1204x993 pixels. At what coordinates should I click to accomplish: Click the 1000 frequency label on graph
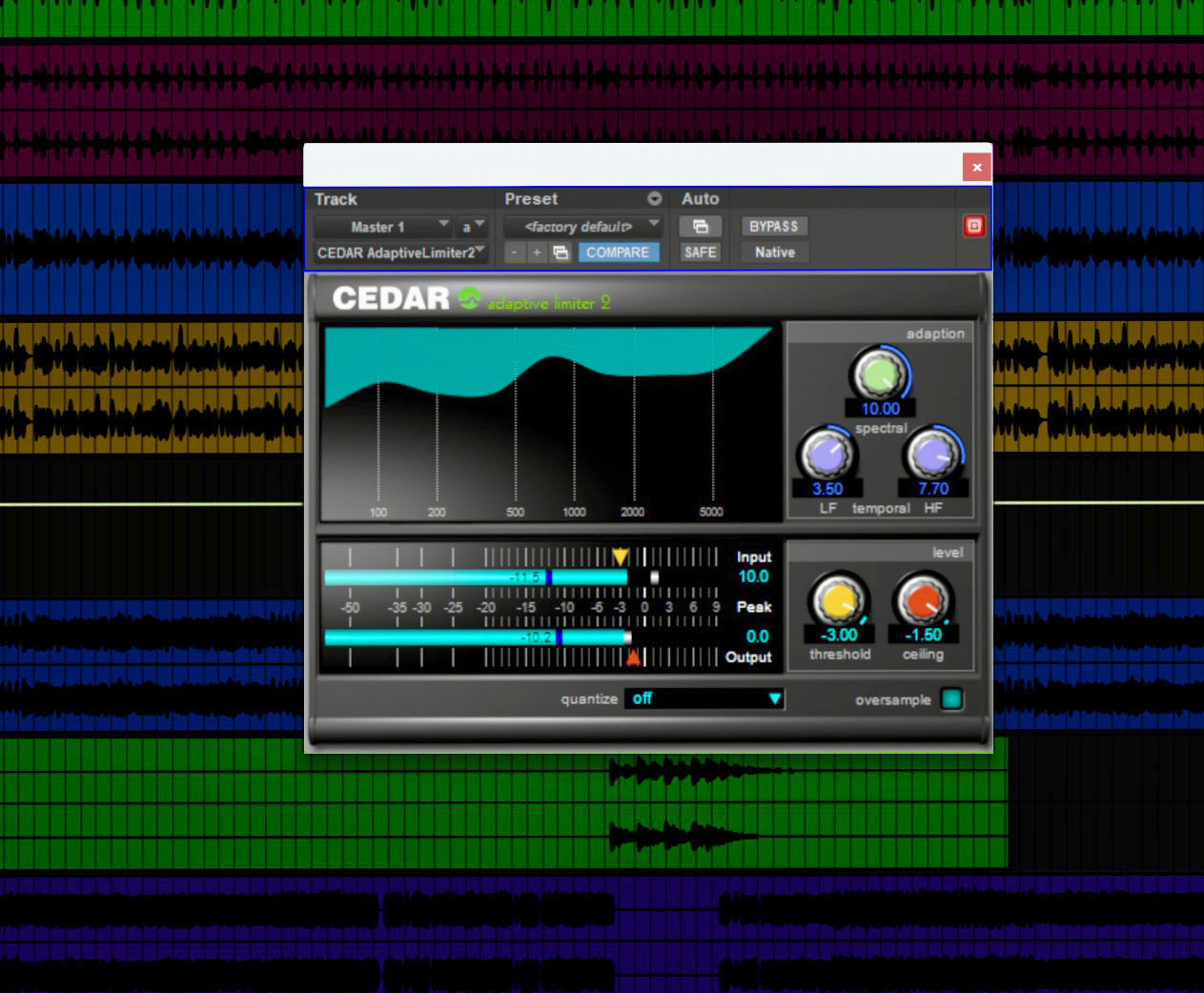pos(574,512)
